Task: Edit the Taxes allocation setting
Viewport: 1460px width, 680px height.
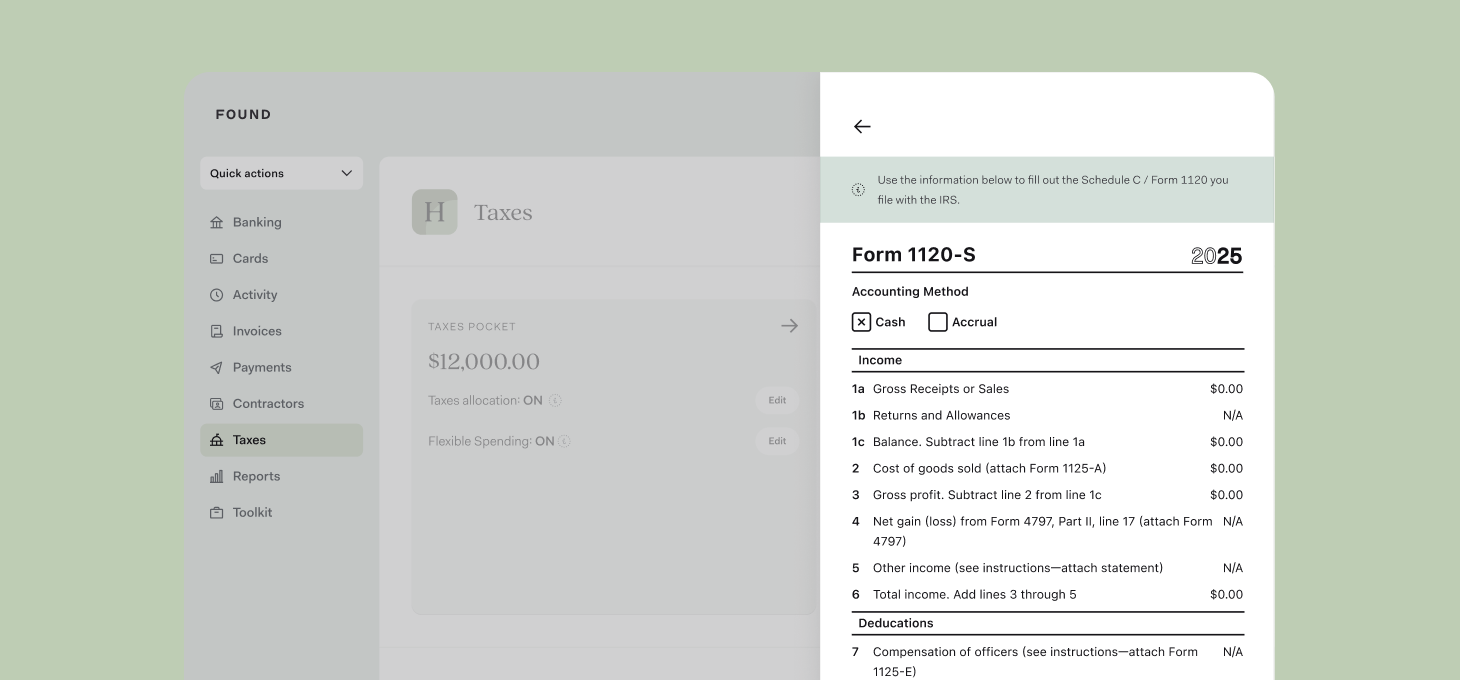Action: point(777,400)
